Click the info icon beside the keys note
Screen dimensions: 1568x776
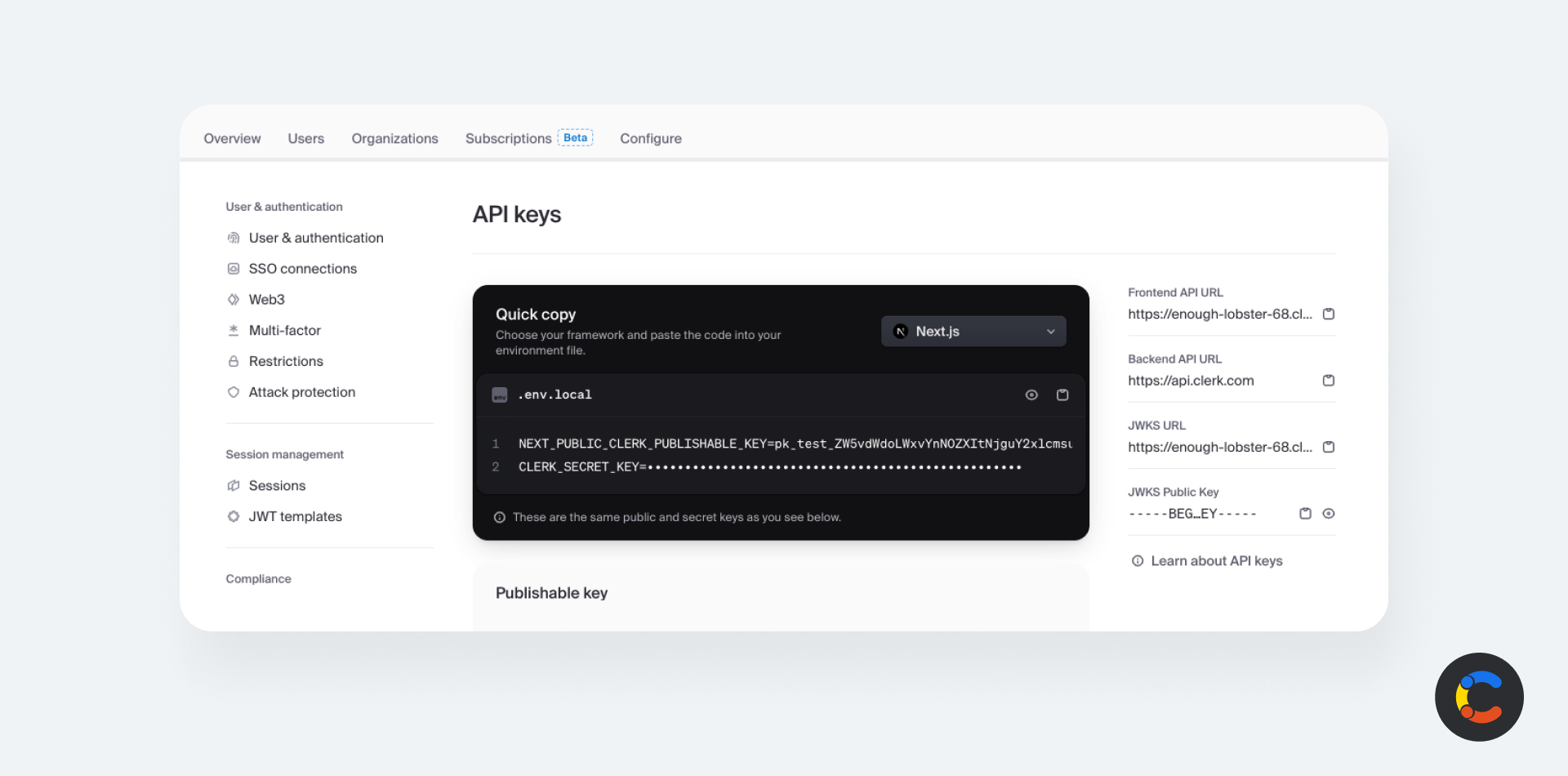(x=500, y=518)
